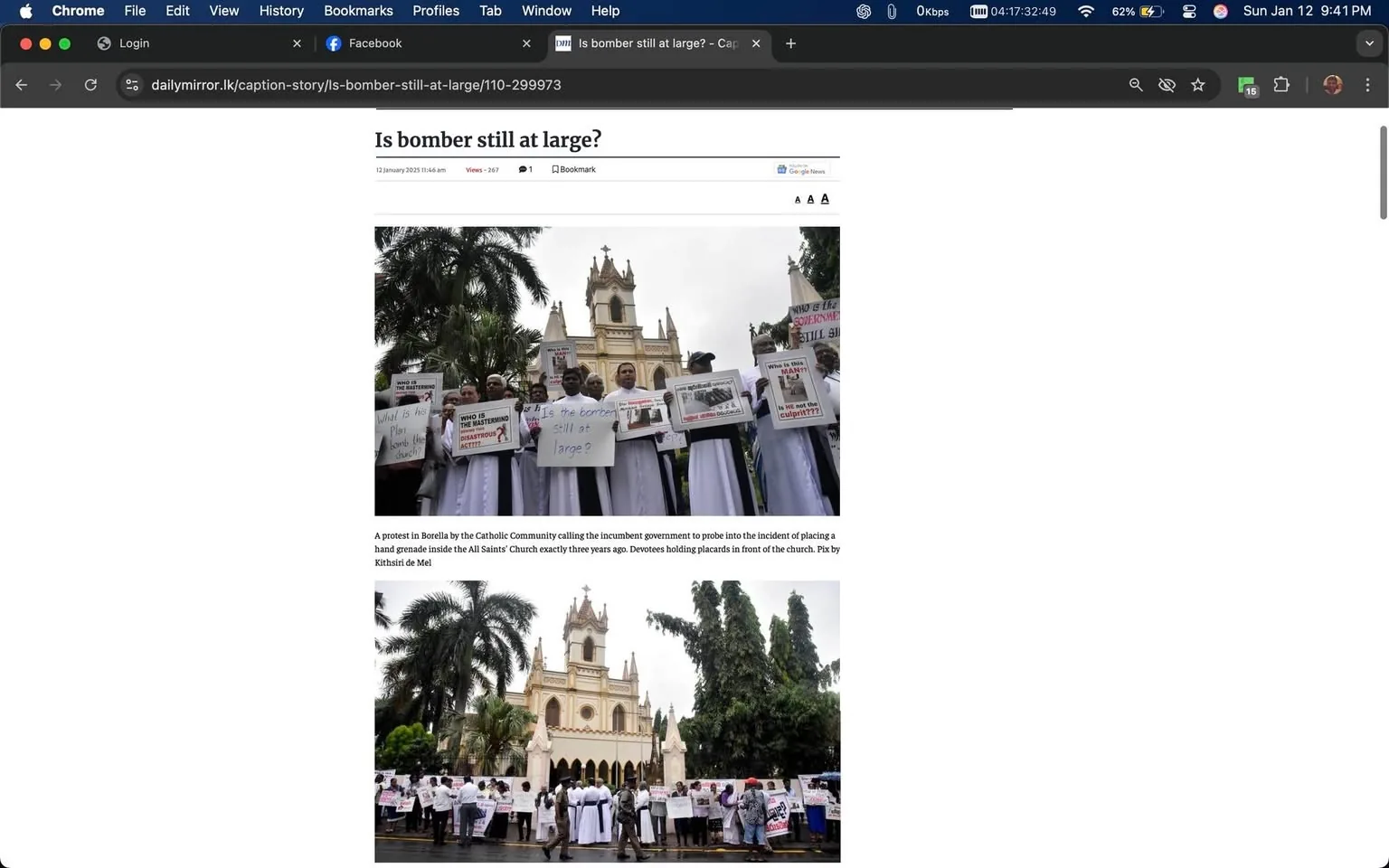Reload the current page

(90, 84)
